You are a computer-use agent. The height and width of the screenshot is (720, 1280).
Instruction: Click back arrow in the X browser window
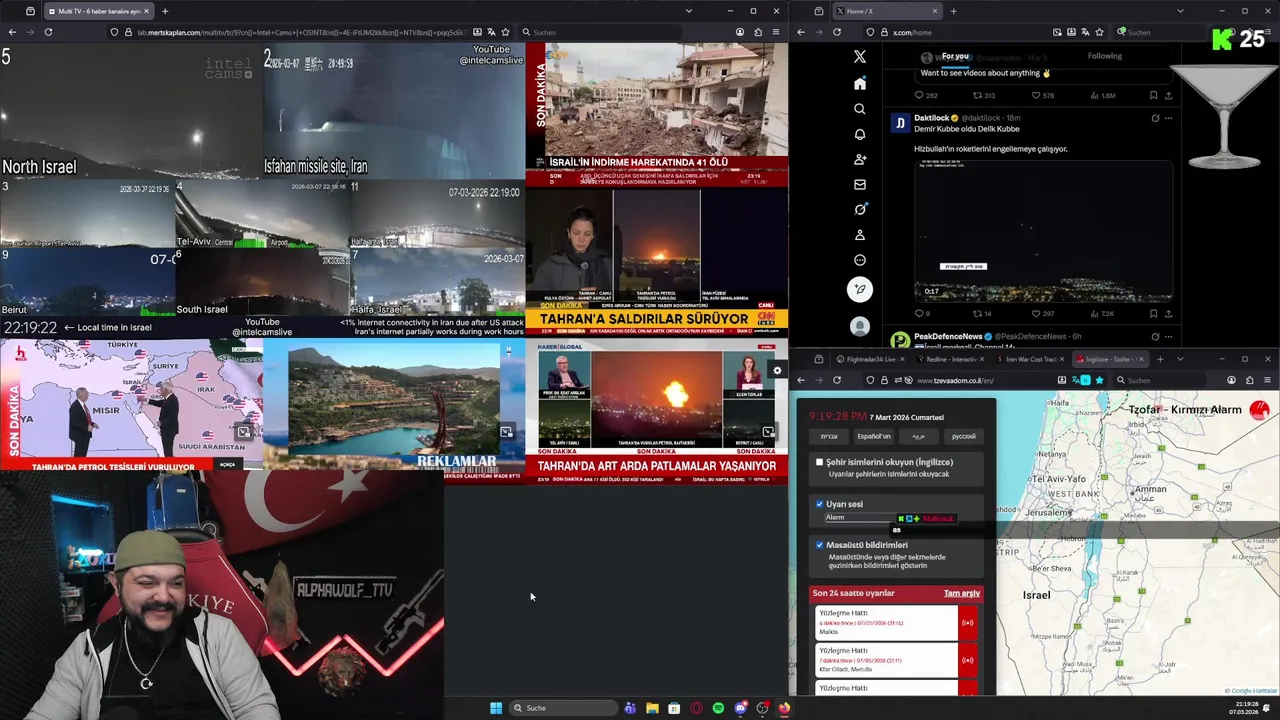801,32
